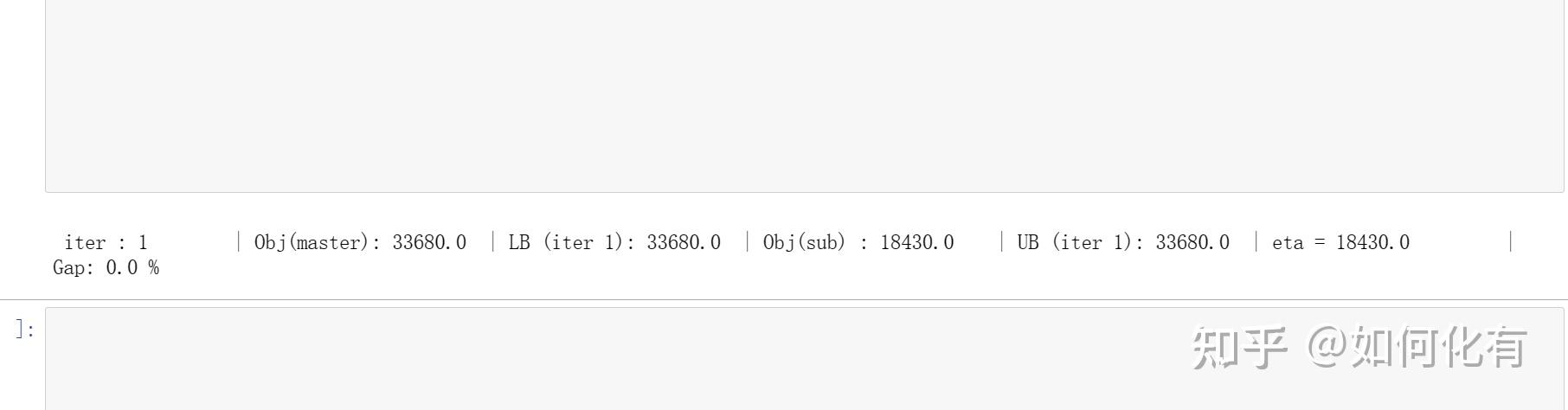Click the 18430.0 value after Obj(sub)
This screenshot has height=410, width=1568.
917,243
